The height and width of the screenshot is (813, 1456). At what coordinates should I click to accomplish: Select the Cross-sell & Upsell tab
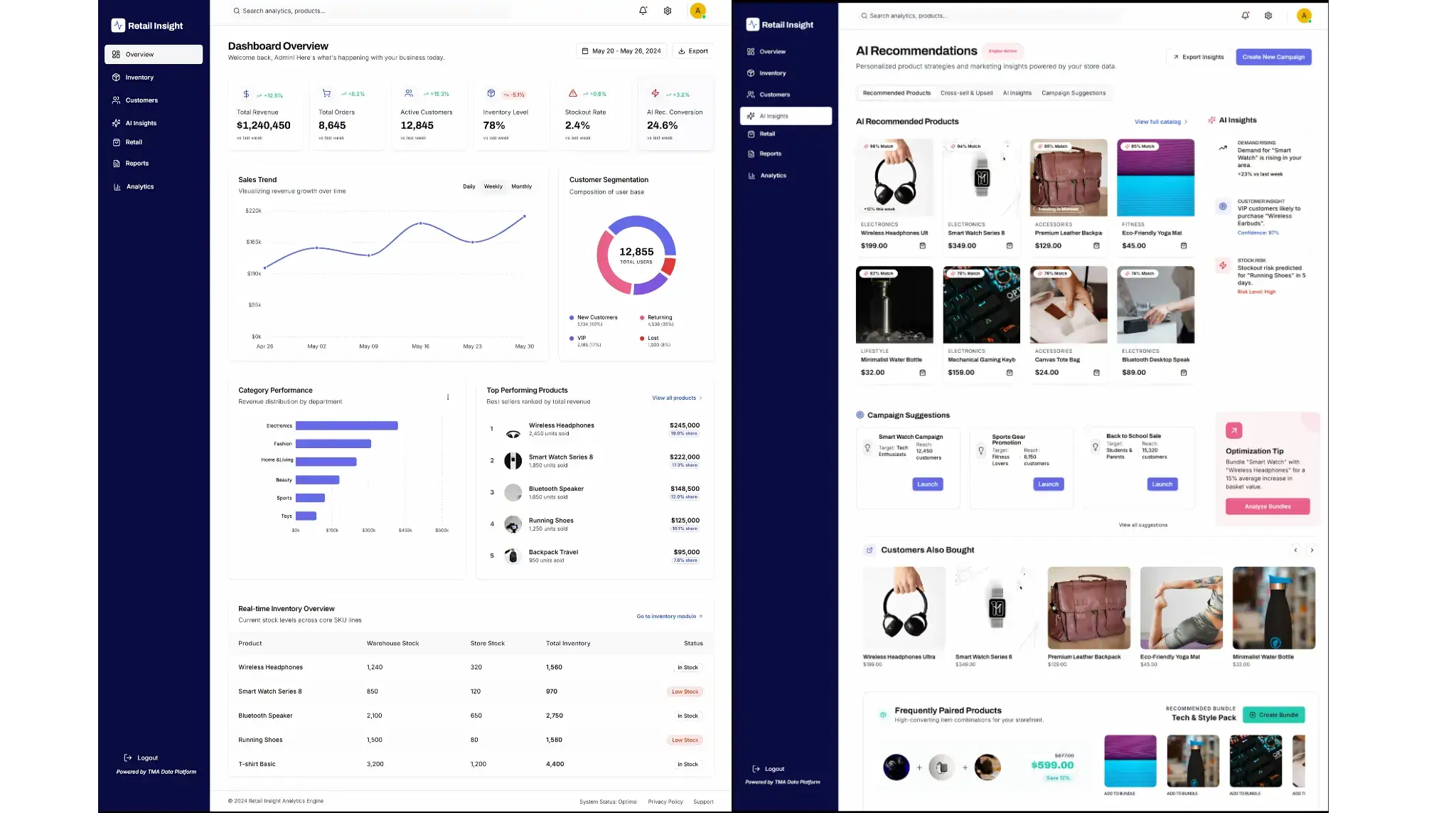[x=966, y=93]
